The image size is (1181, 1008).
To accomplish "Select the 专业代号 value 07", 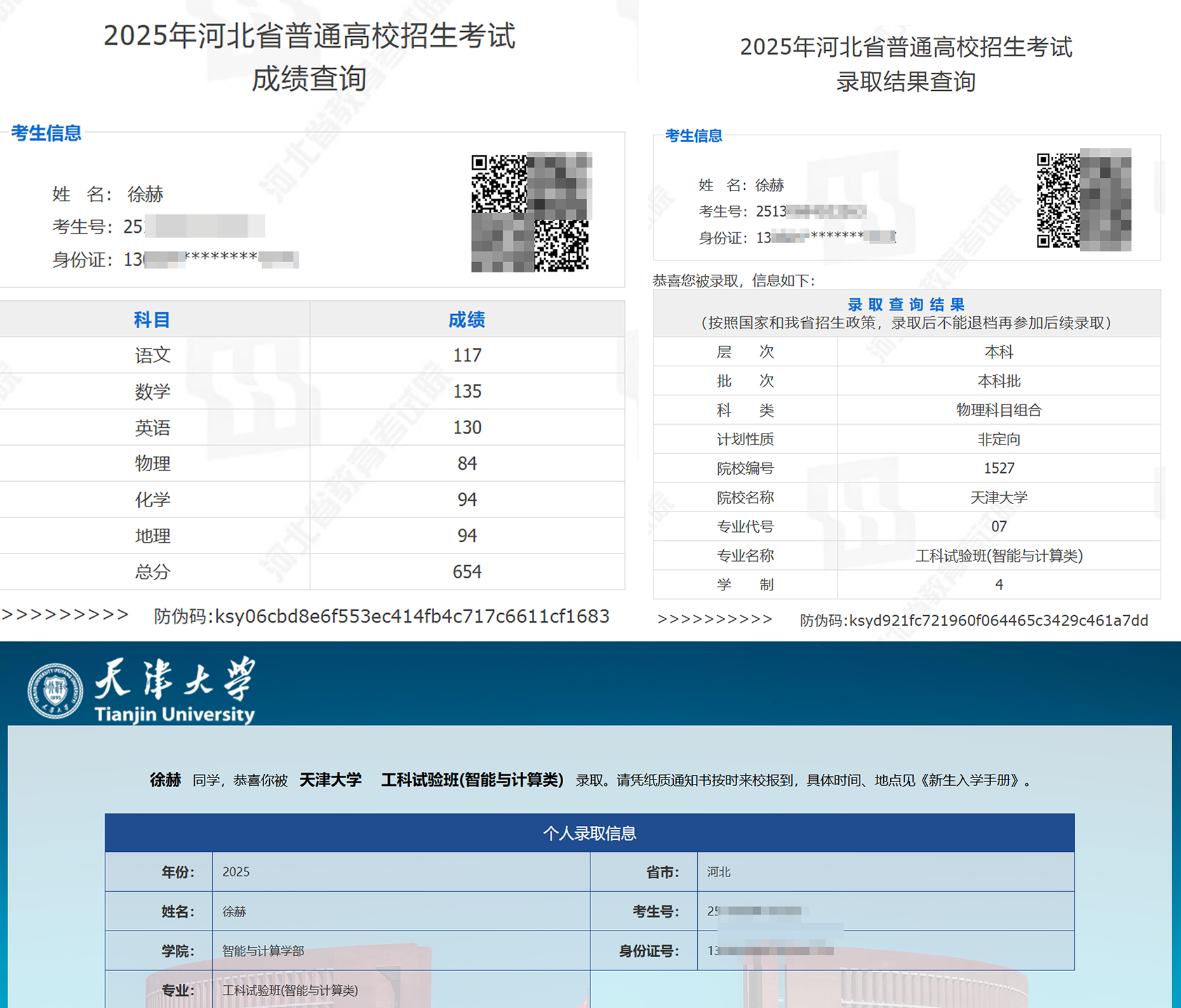I will [999, 526].
